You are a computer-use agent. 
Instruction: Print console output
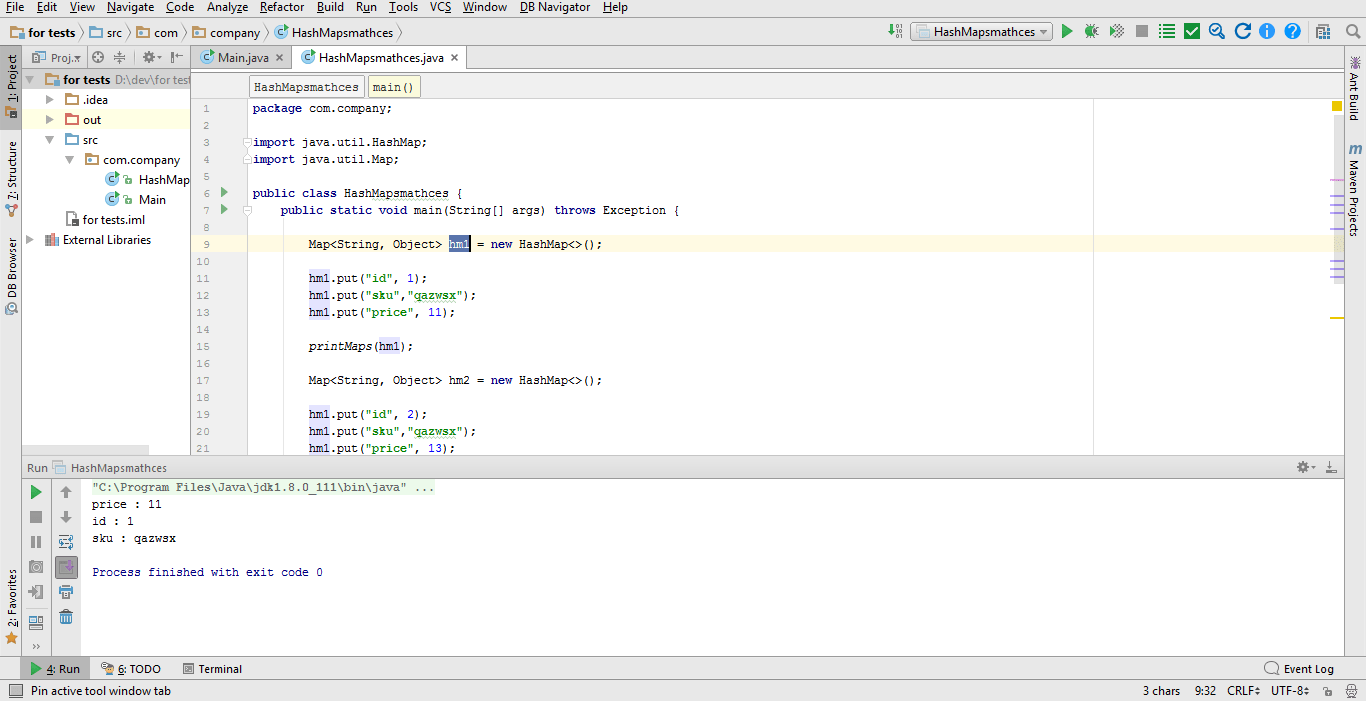click(66, 591)
